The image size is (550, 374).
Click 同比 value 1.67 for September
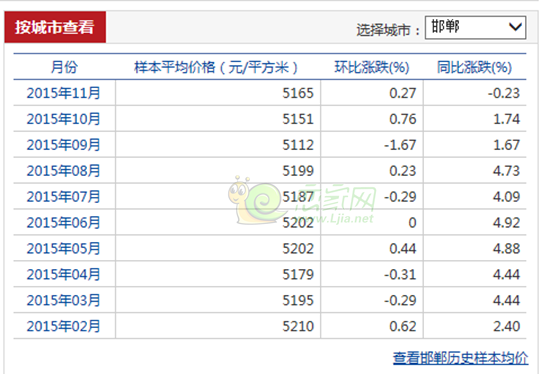tap(507, 145)
